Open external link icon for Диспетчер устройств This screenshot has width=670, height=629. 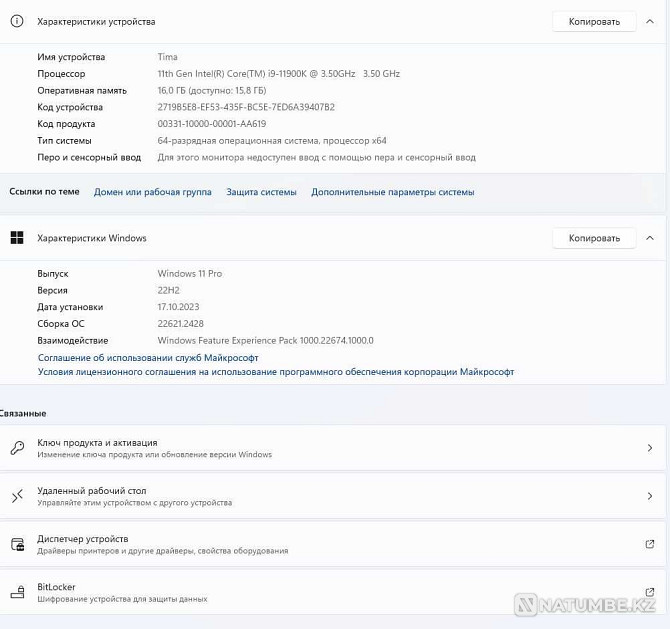click(x=649, y=544)
